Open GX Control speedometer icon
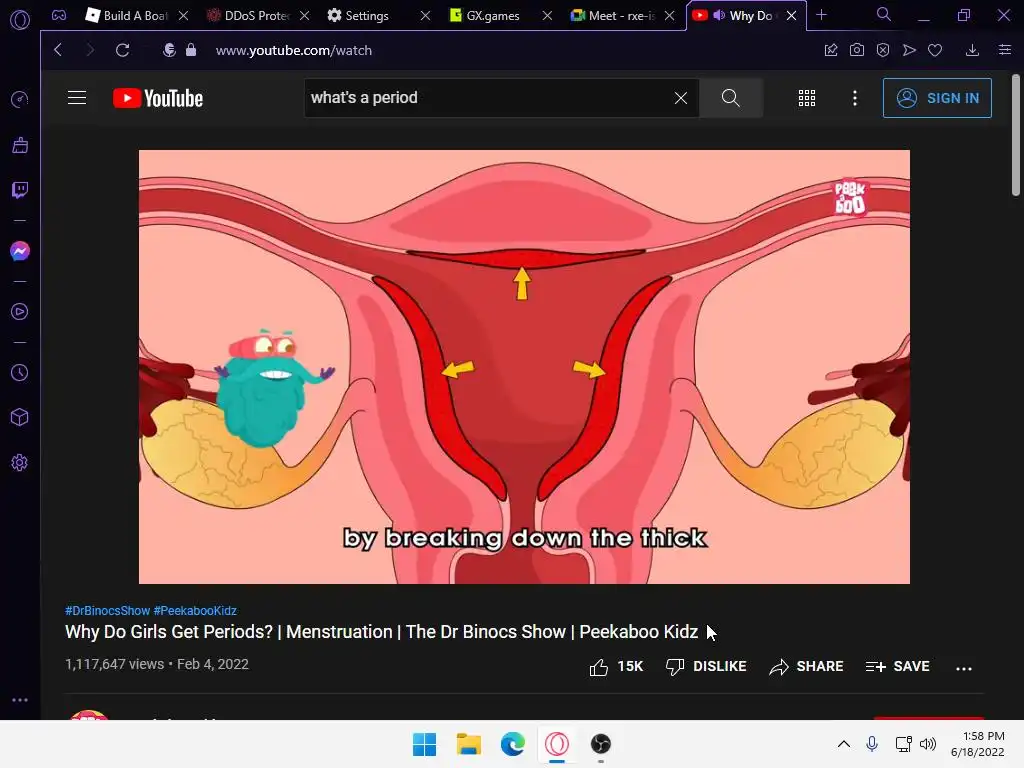 click(x=20, y=99)
